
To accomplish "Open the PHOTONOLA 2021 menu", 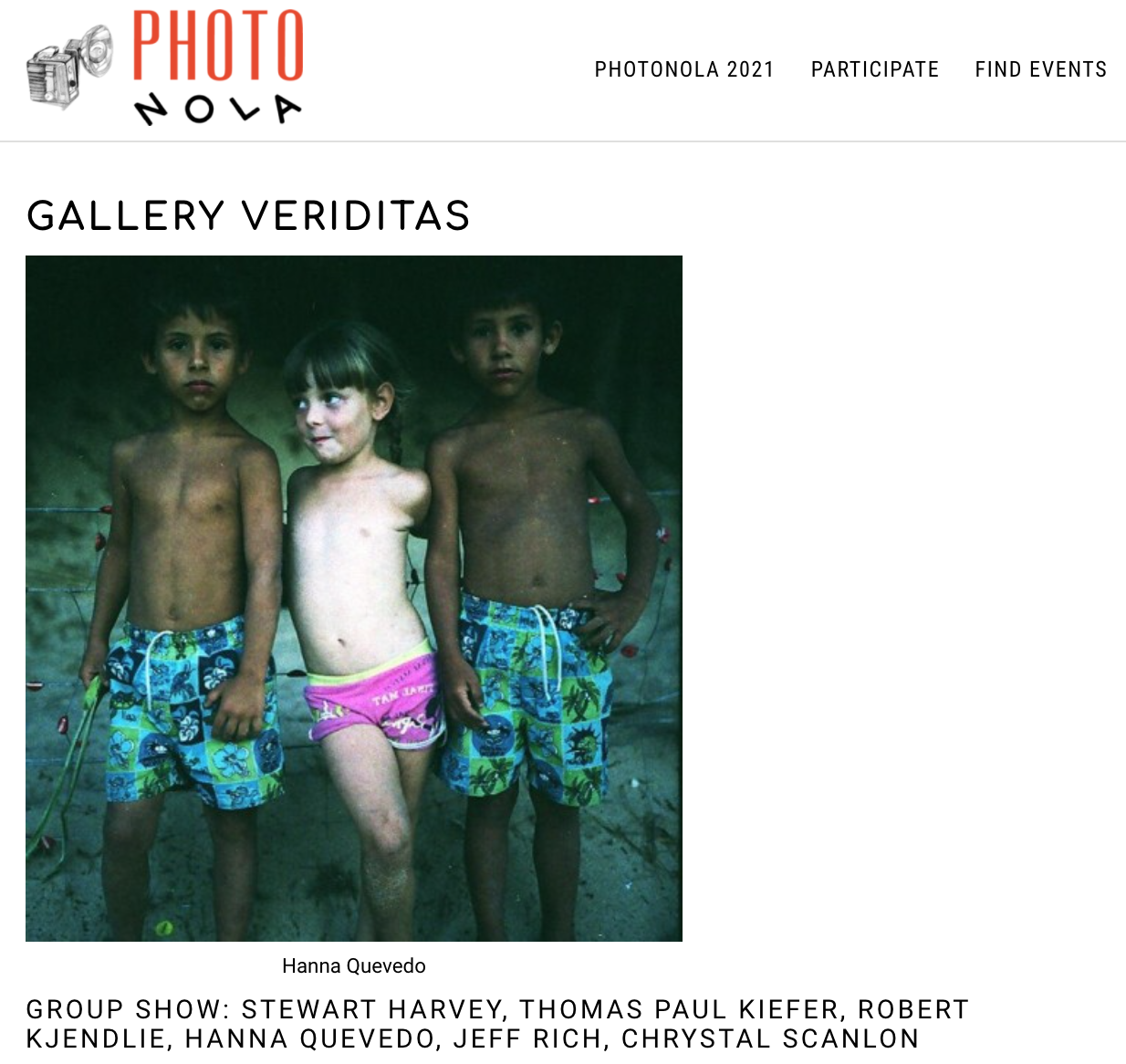I will (684, 69).
